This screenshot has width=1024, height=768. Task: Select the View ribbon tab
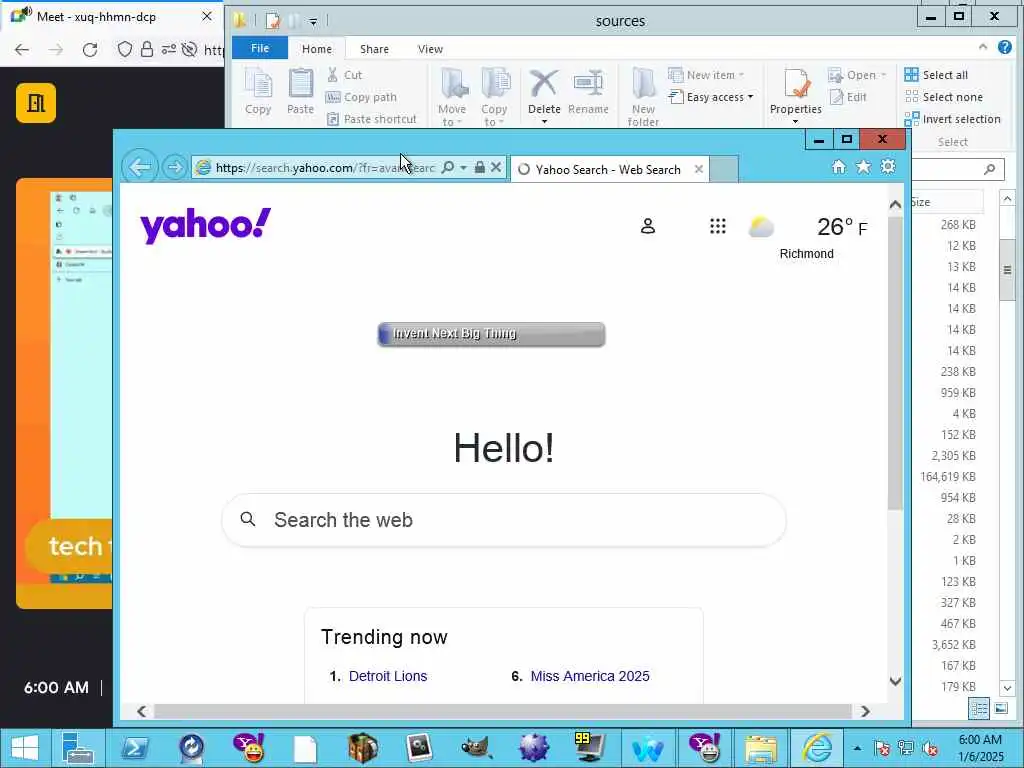tap(430, 49)
